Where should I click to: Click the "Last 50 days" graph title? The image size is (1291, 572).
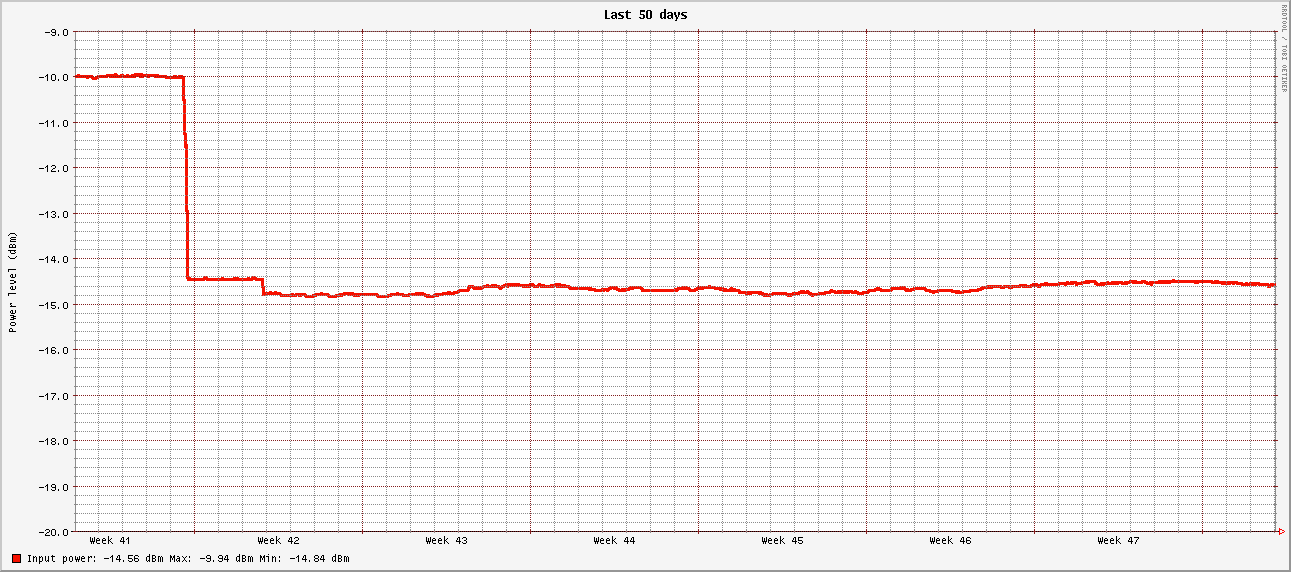click(645, 15)
